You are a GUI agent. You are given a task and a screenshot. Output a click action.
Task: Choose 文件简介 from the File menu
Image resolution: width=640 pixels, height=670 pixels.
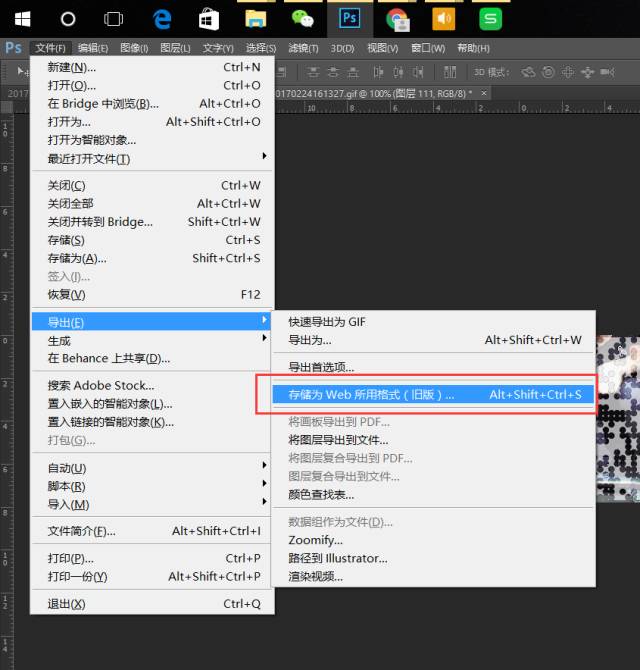click(x=82, y=531)
